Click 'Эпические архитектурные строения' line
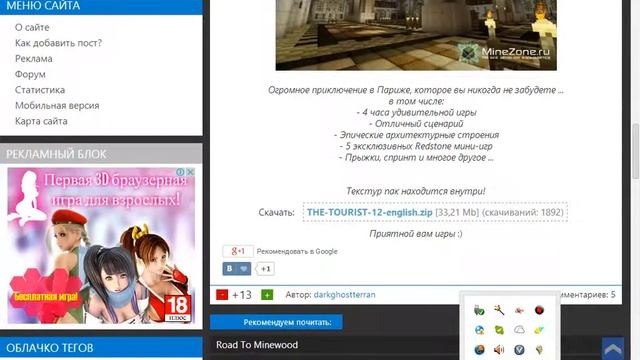Image resolution: width=640 pixels, height=360 pixels. tap(416, 135)
